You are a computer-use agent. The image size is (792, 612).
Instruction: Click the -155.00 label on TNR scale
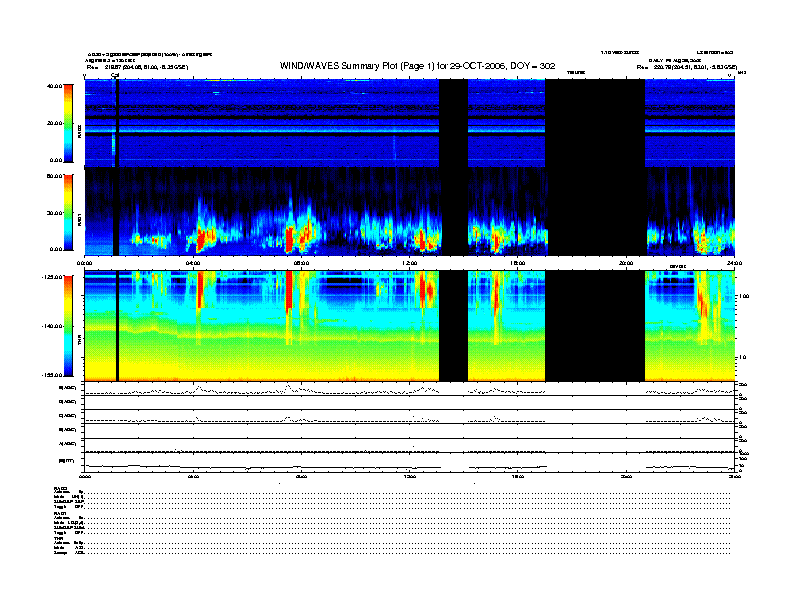point(52,375)
